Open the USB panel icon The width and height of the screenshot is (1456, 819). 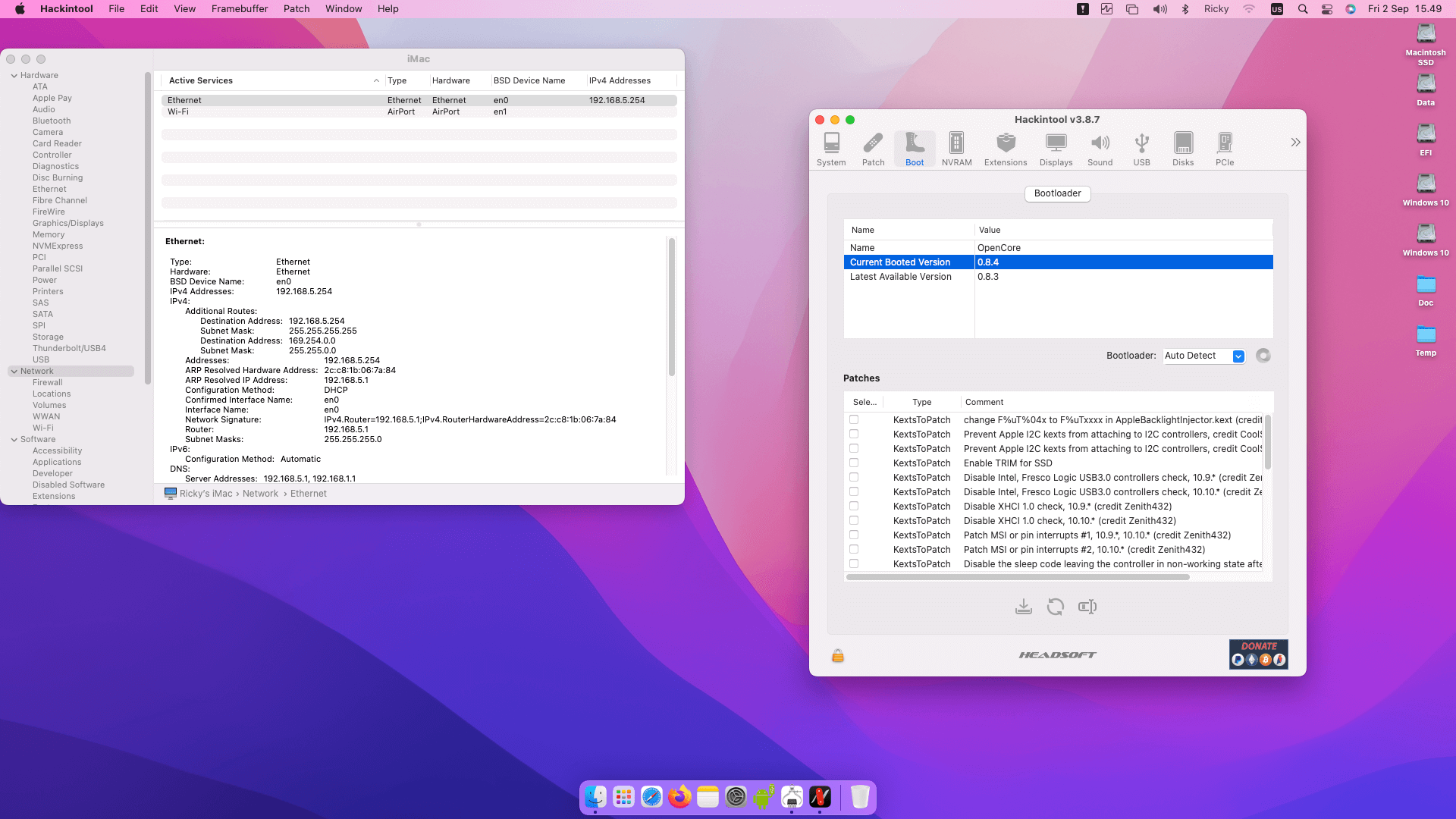(1141, 146)
